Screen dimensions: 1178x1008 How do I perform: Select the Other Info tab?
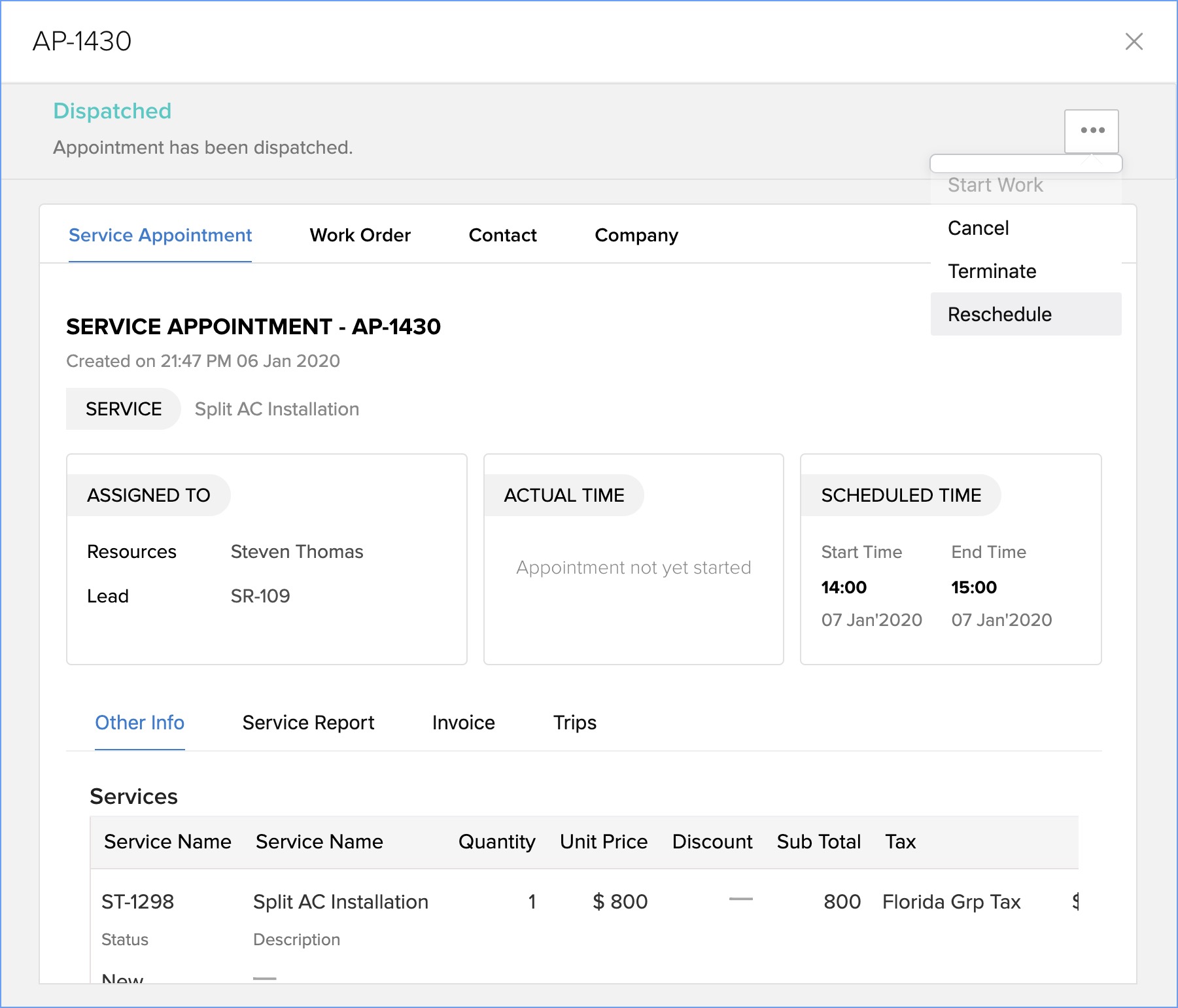coord(139,723)
